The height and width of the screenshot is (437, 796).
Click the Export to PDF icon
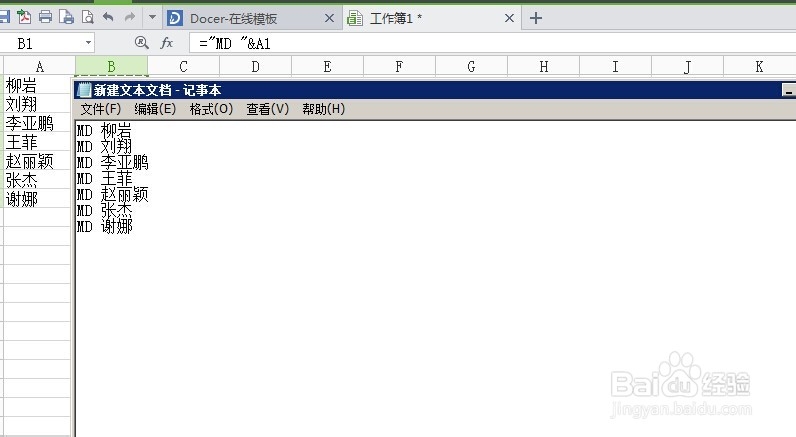tap(24, 17)
